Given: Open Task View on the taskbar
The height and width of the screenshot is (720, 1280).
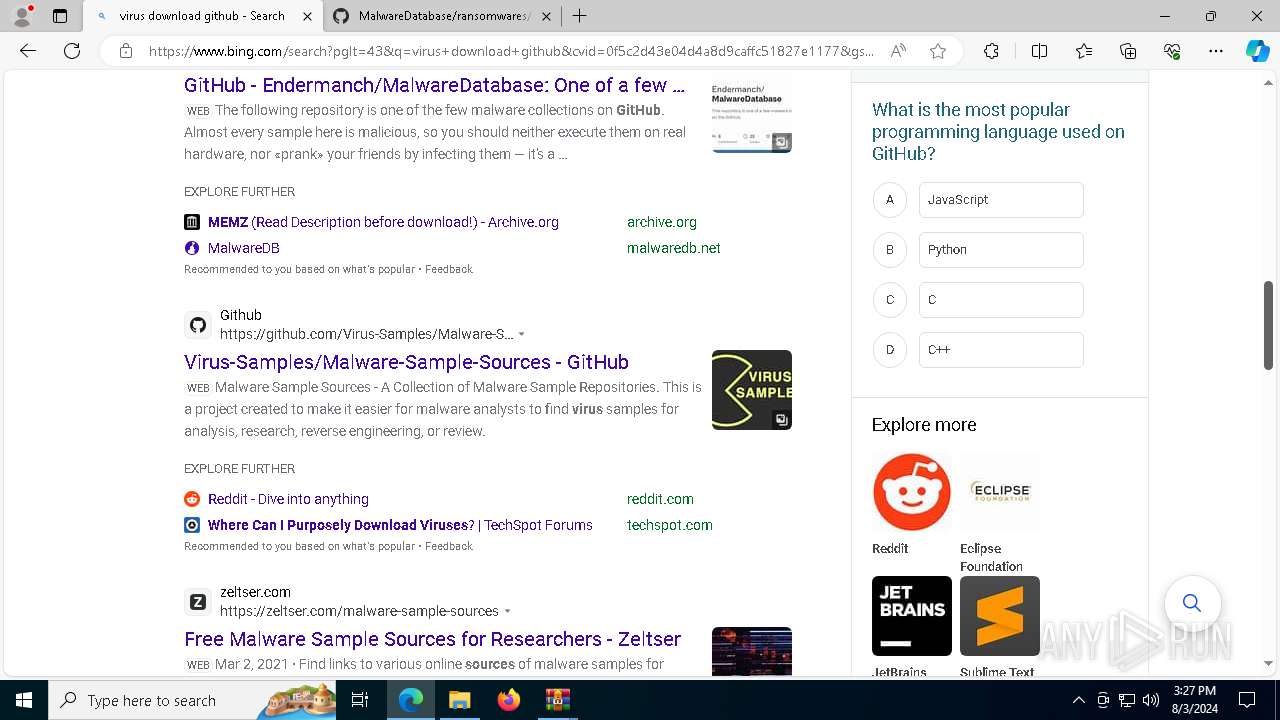Looking at the screenshot, I should (360, 700).
